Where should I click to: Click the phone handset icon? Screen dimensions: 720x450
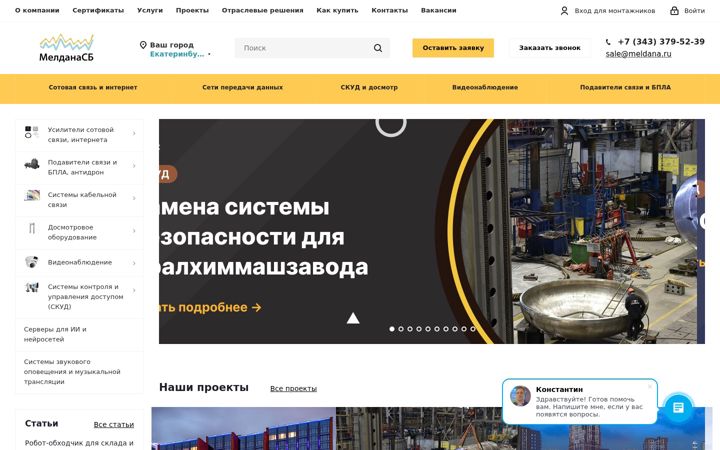pyautogui.click(x=608, y=42)
